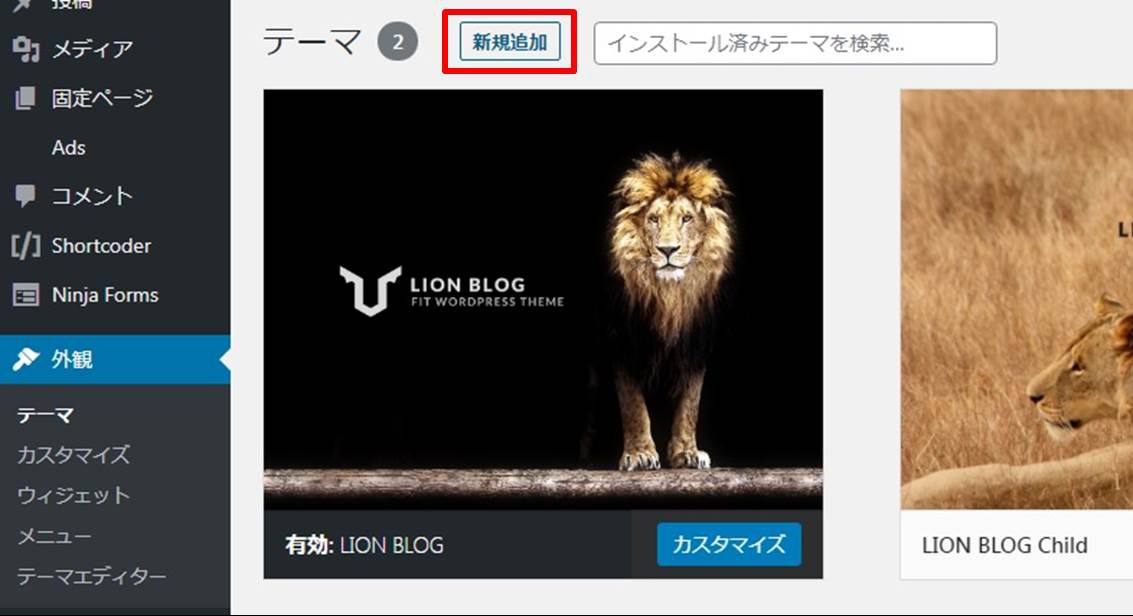Screen dimensions: 1133x616
Task: Click the 外観 paintbrush icon
Action: click(25, 359)
